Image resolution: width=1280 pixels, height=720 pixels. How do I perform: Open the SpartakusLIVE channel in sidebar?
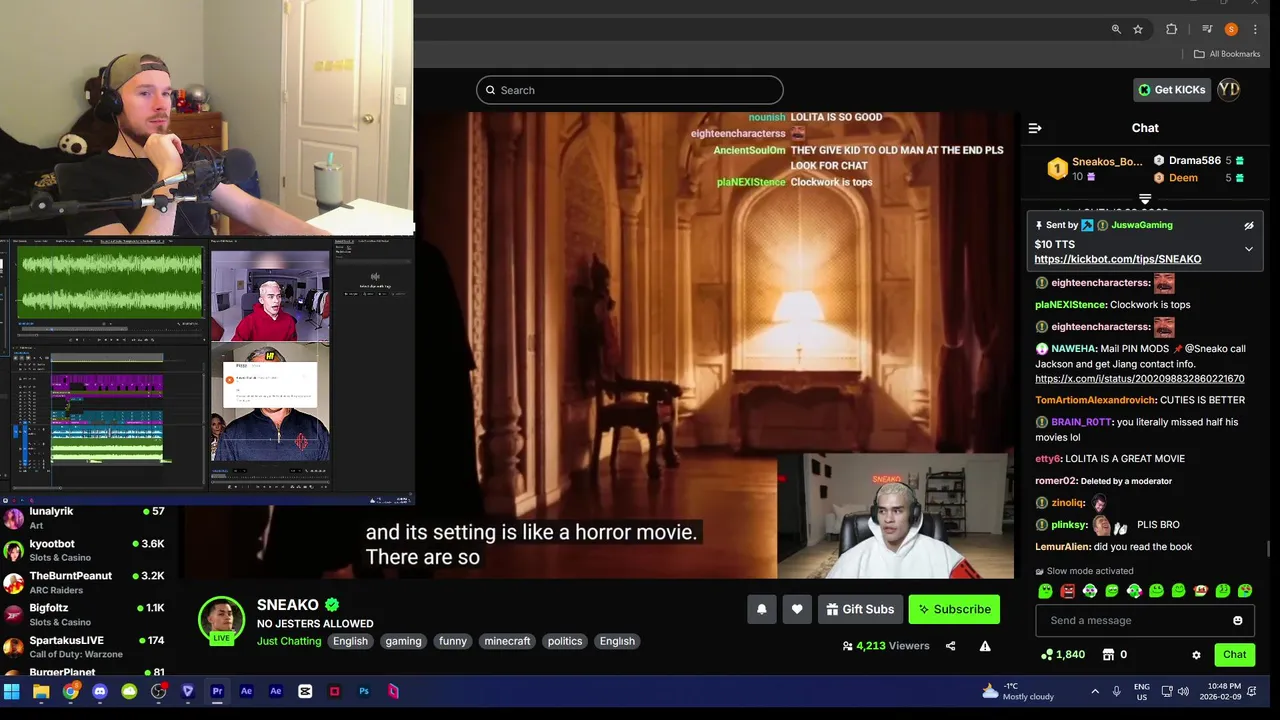coord(85,646)
